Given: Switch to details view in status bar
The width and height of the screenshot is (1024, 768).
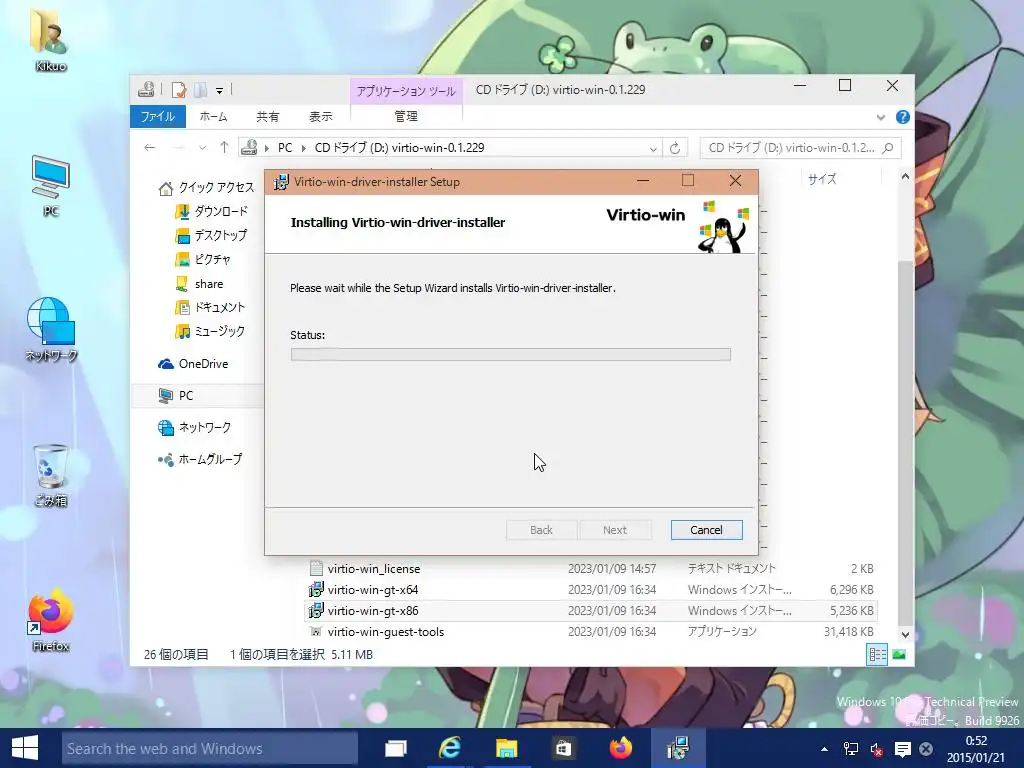Looking at the screenshot, I should click(877, 654).
